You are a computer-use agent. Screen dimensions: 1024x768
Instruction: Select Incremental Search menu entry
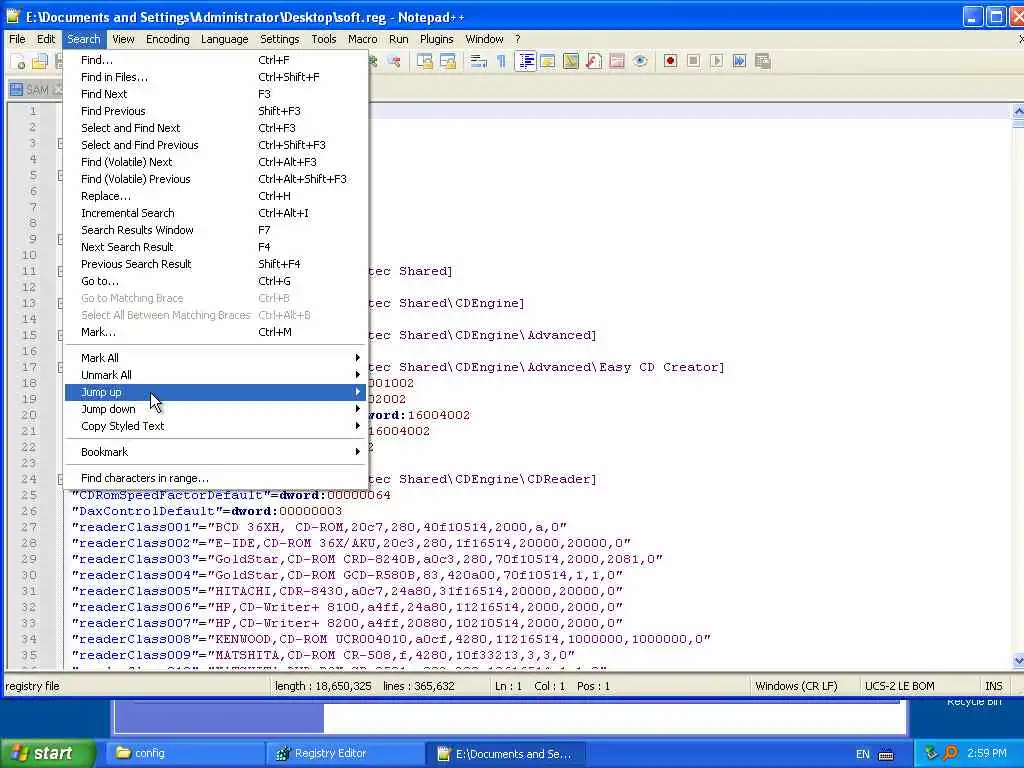(x=215, y=213)
